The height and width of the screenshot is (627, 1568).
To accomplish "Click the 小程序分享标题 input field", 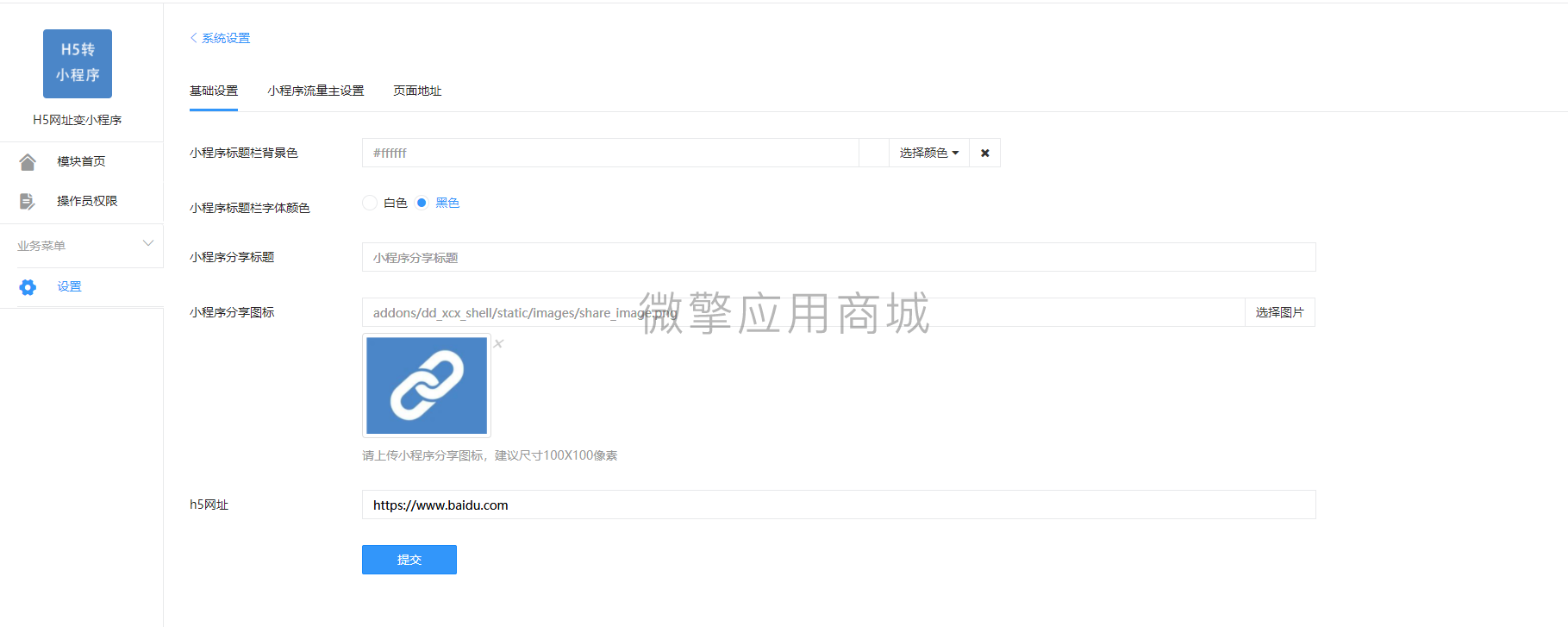I will click(839, 257).
